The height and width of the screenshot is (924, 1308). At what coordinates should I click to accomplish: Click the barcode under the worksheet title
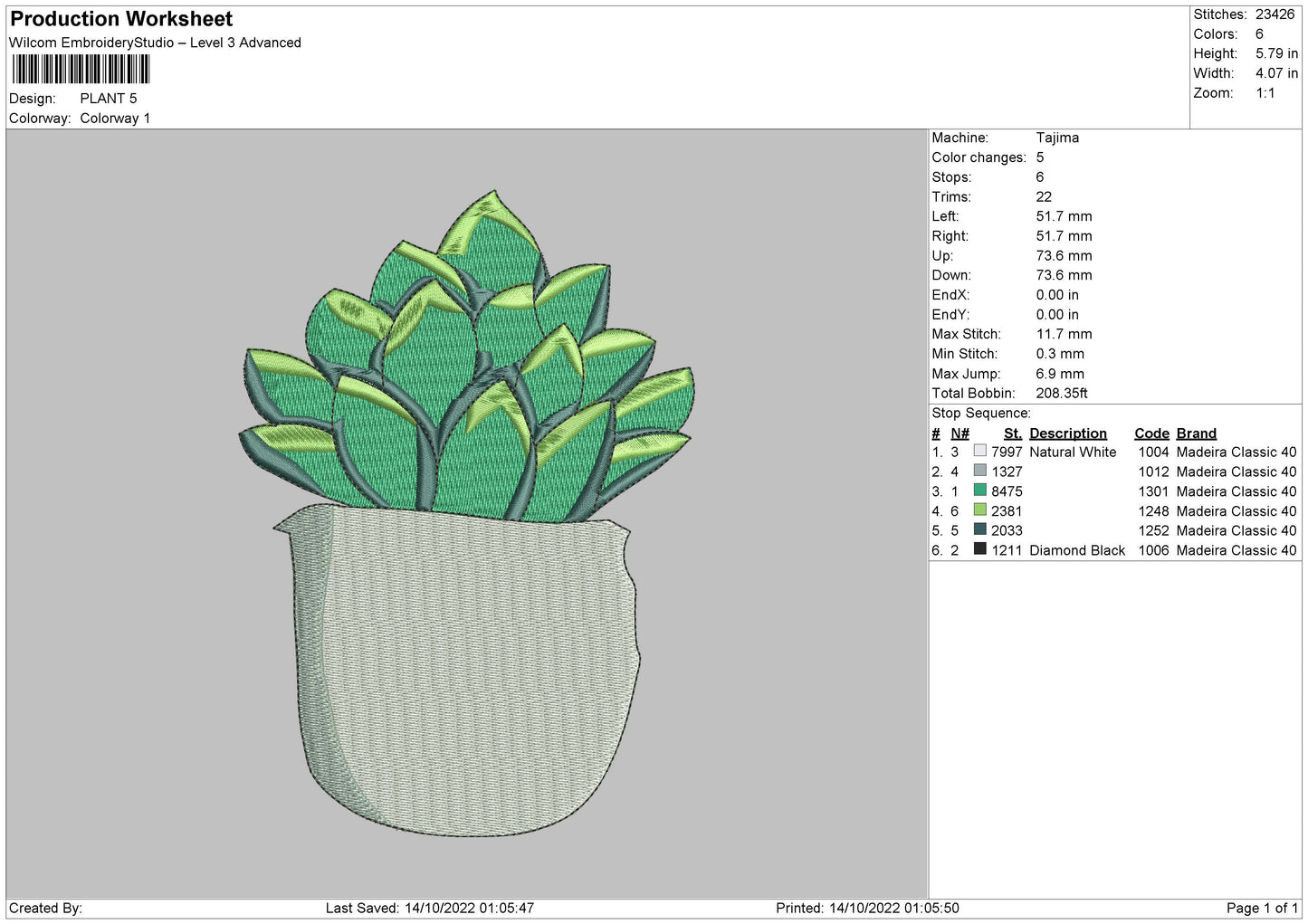81,70
